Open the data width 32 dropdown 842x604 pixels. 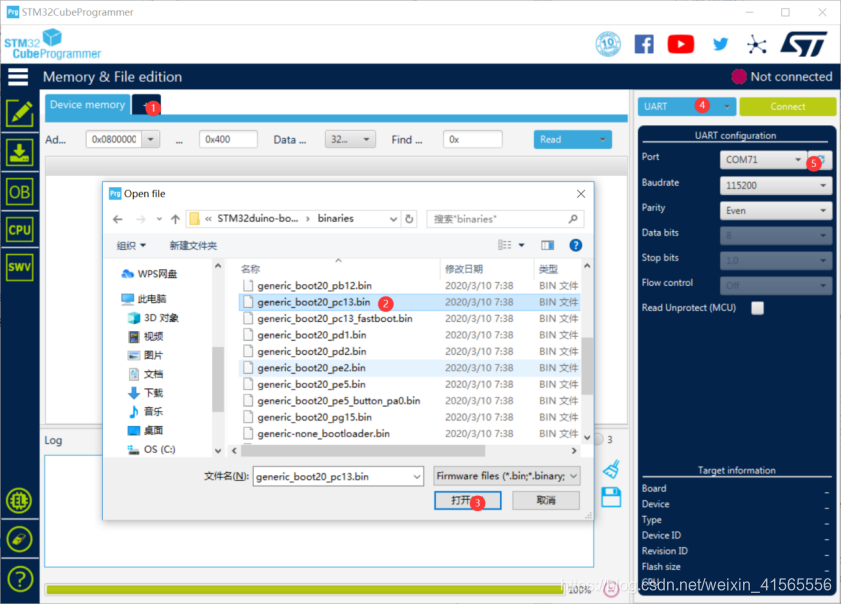[350, 140]
